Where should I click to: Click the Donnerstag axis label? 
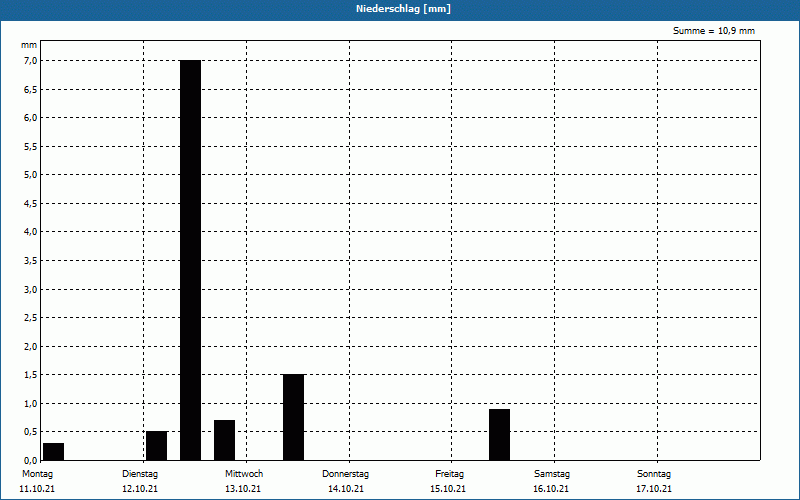tap(345, 474)
